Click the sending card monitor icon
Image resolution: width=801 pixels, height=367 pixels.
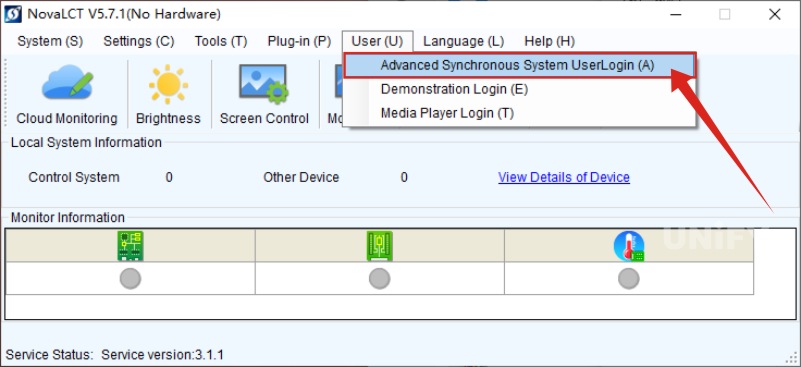(x=130, y=246)
